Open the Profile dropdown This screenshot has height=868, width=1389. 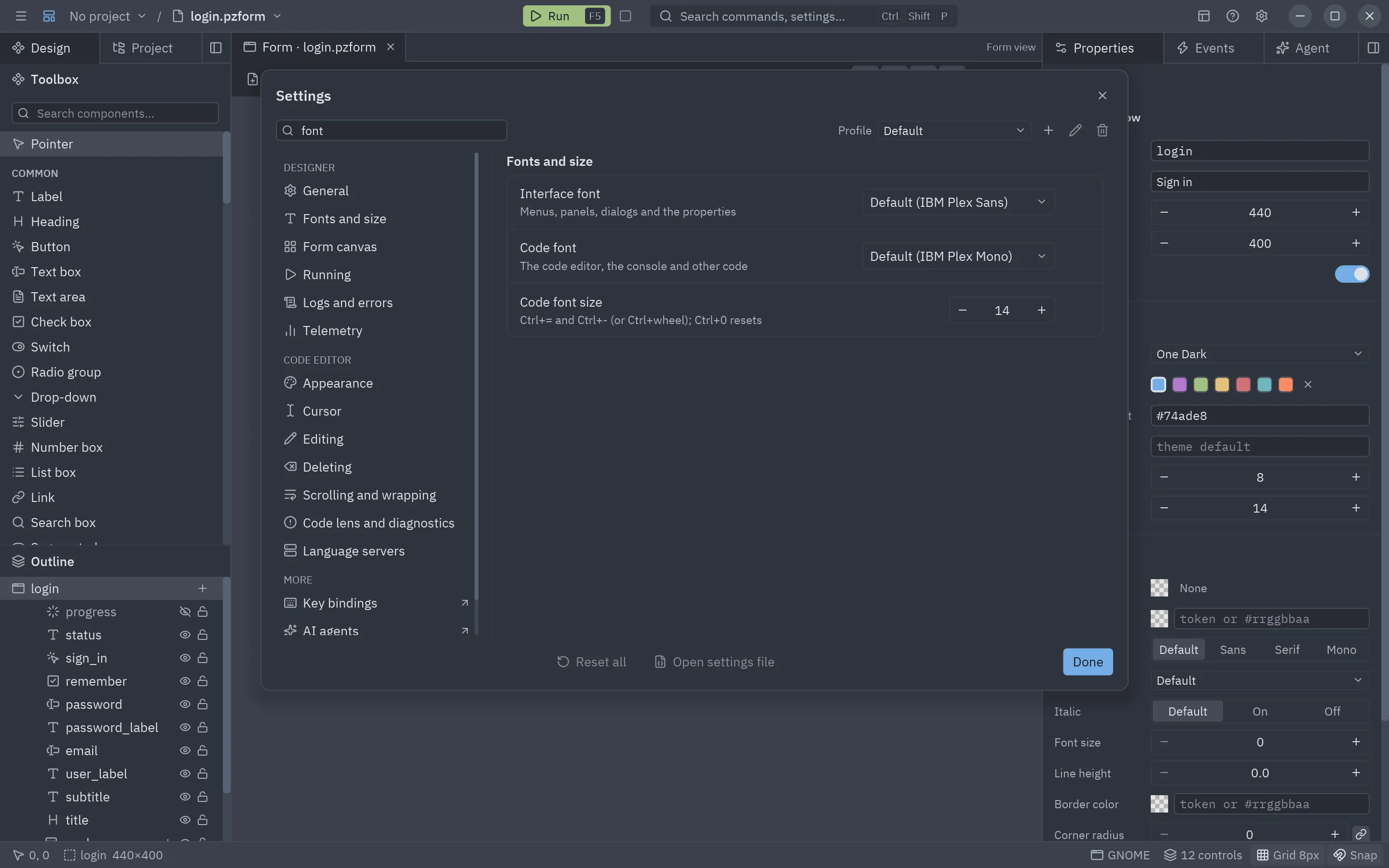coord(954,130)
